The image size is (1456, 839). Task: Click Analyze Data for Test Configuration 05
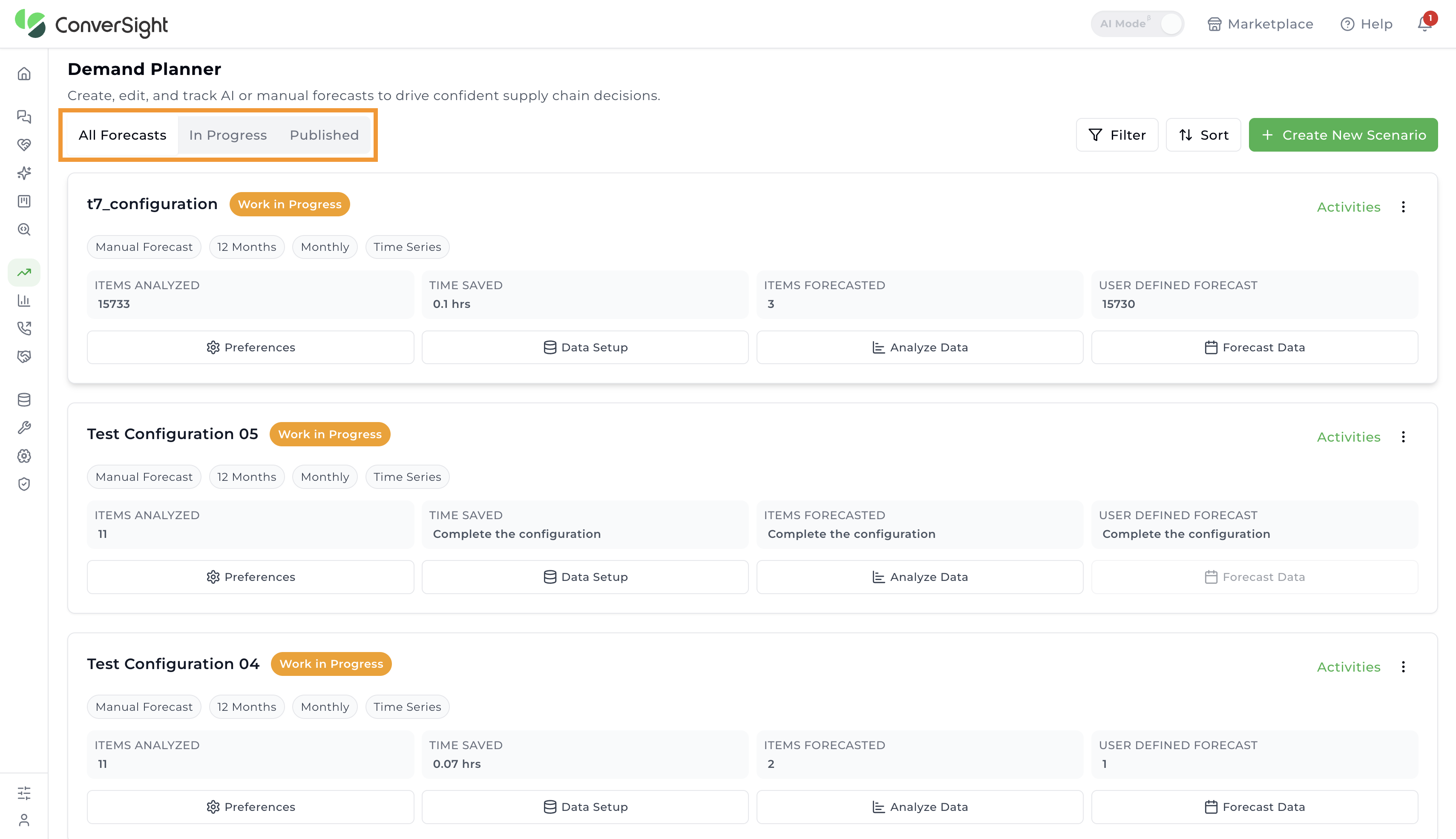pyautogui.click(x=920, y=577)
